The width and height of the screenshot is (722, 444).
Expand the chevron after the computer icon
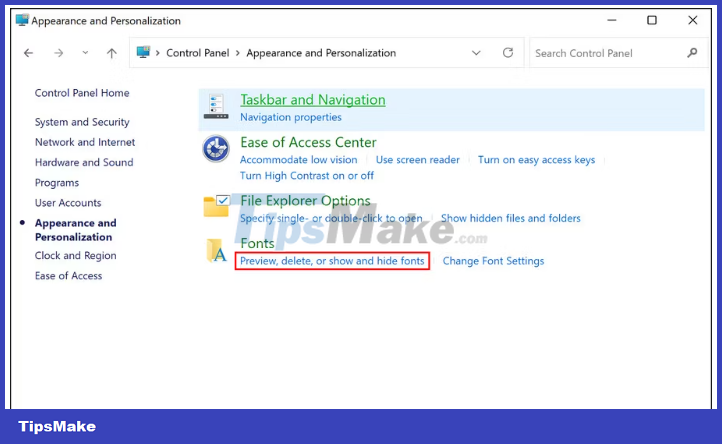(x=157, y=53)
